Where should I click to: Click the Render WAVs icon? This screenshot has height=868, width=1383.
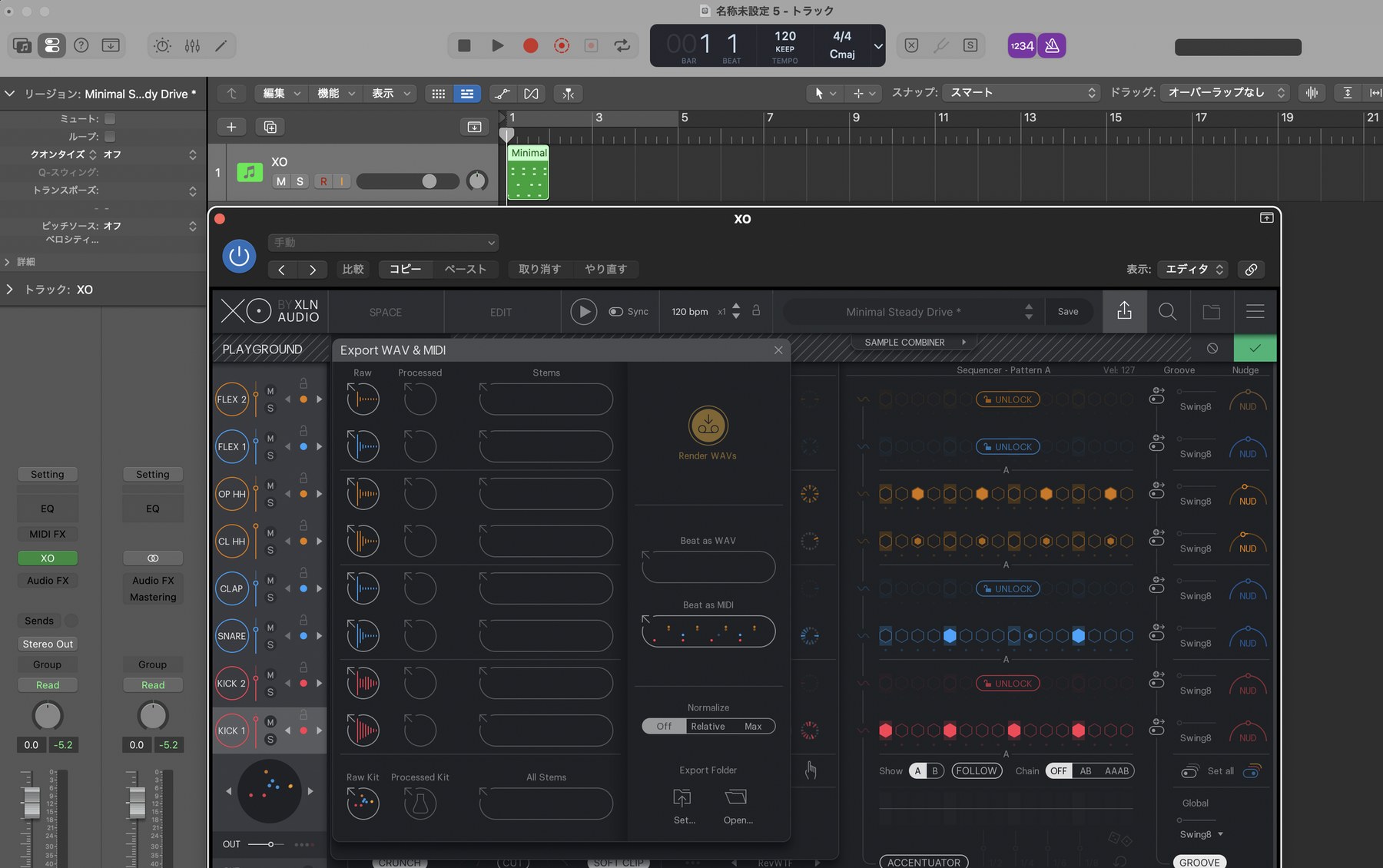(x=708, y=426)
